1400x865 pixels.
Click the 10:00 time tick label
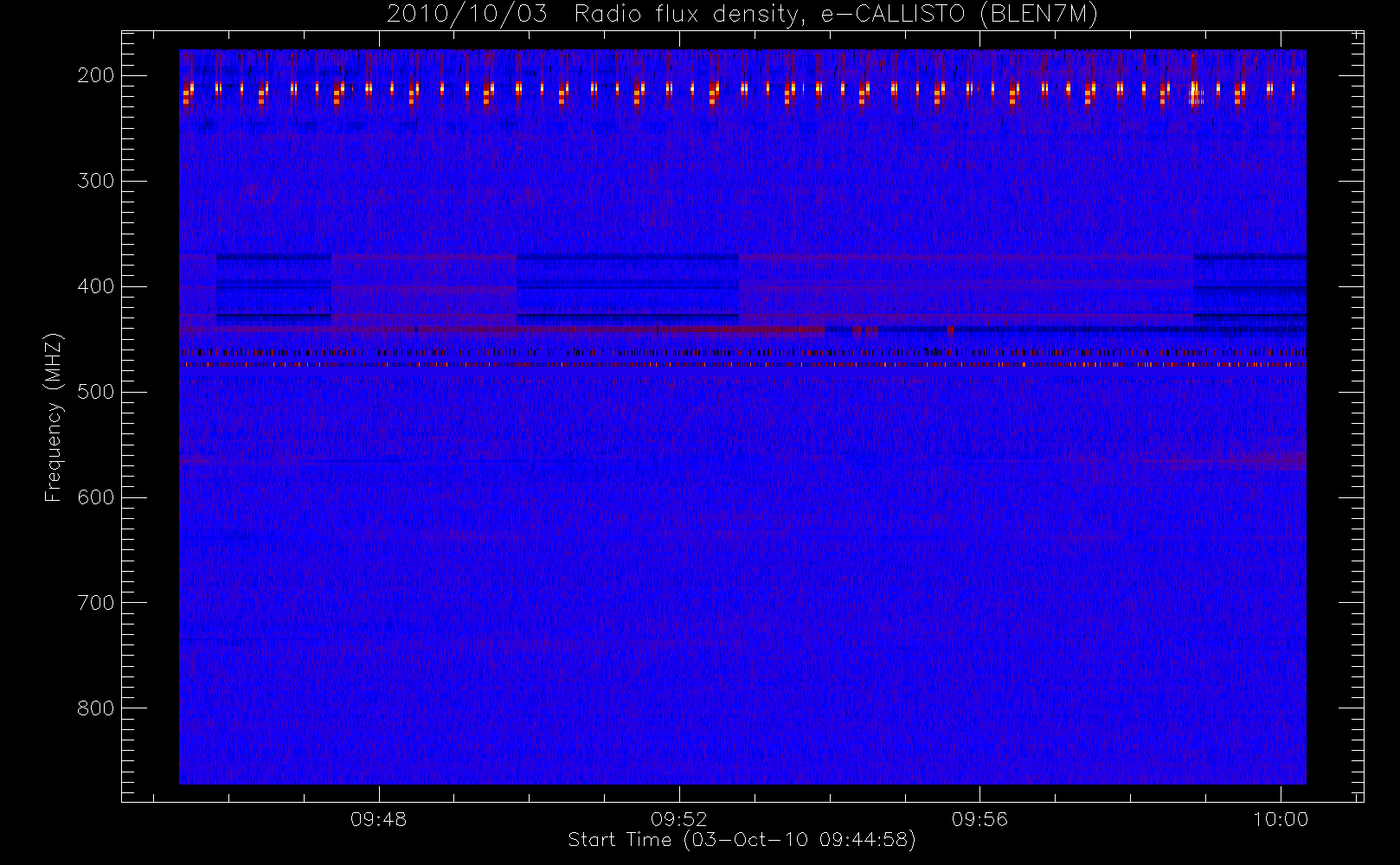[1281, 819]
